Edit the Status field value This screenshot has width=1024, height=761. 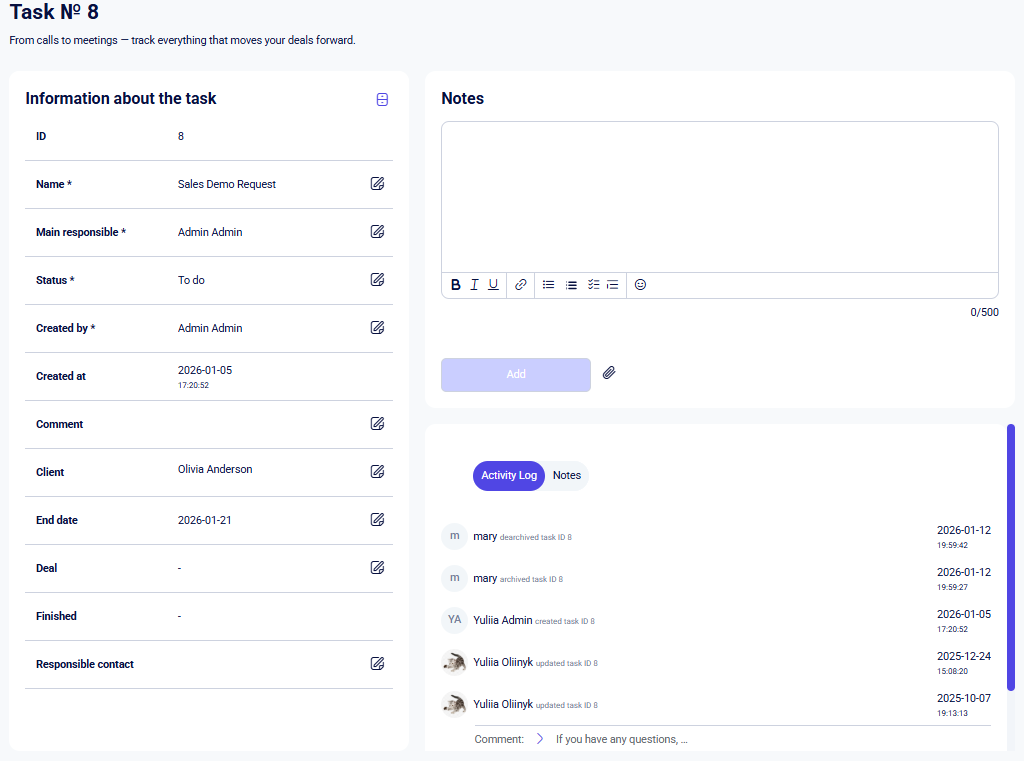377,280
